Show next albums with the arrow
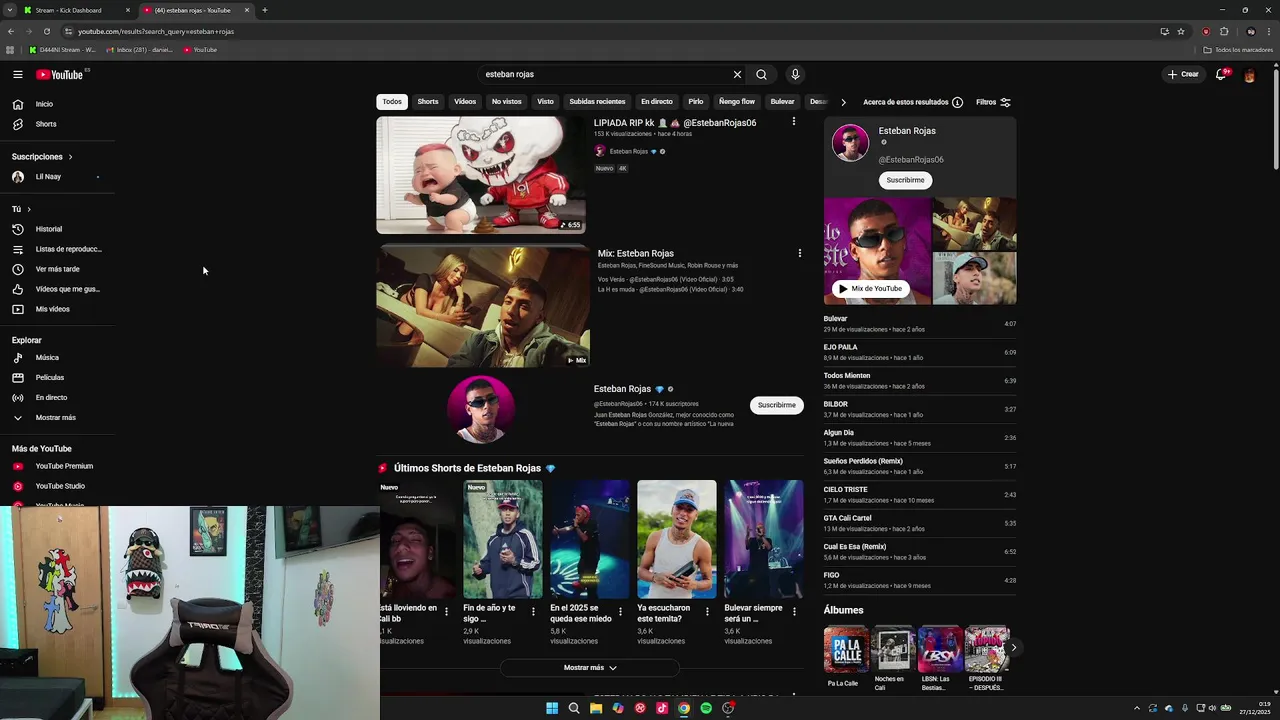 1013,648
